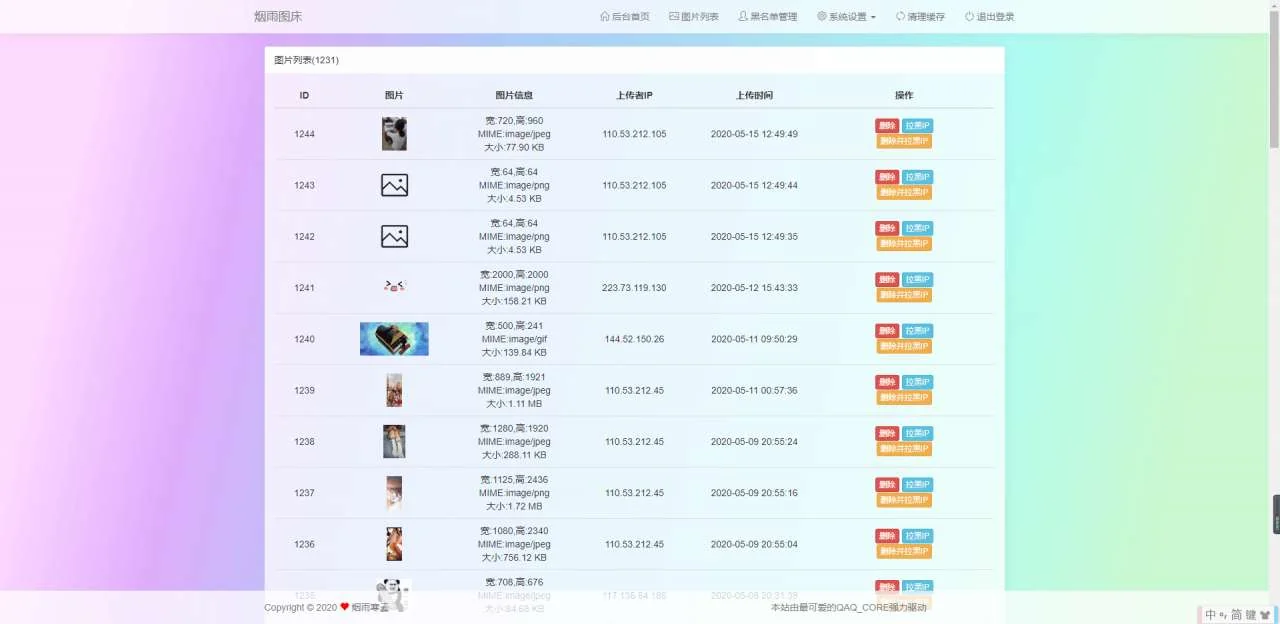Viewport: 1280px width, 624px height.
Task: Open the piano thumbnail in row 1240
Action: click(394, 339)
